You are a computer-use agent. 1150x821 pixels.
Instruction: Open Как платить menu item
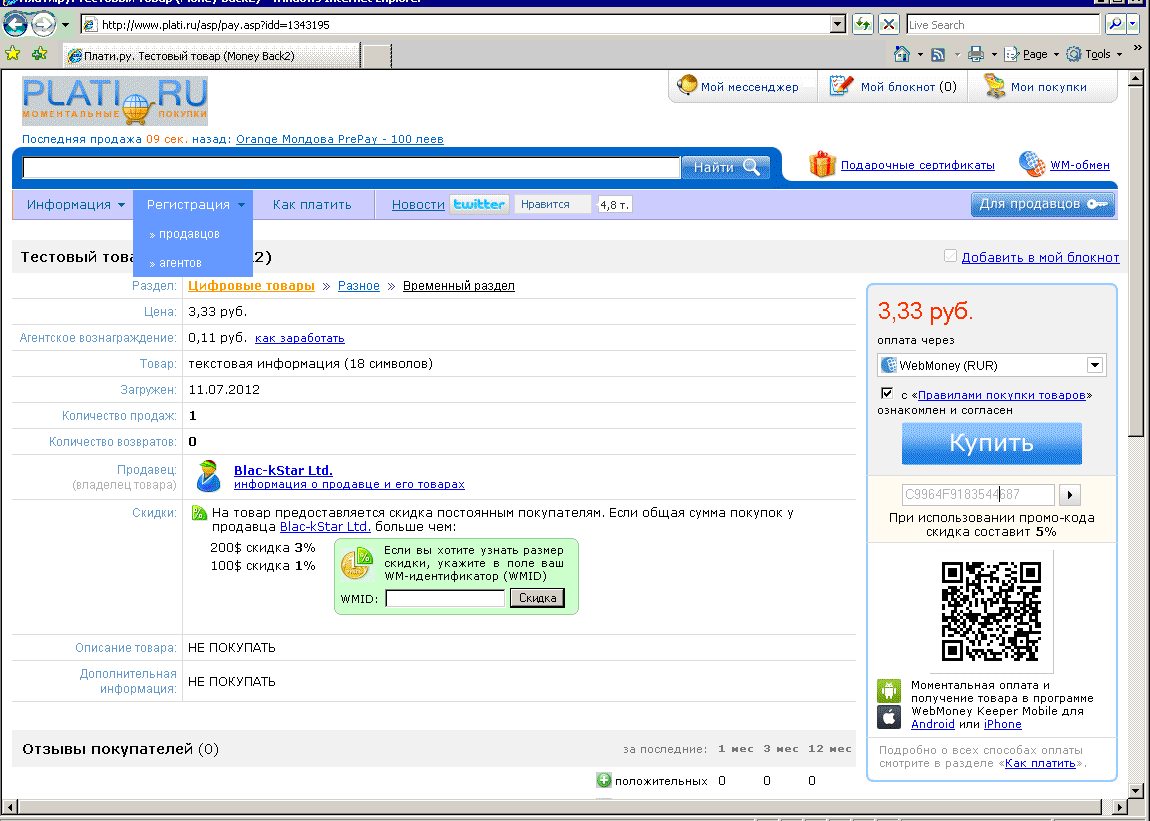coord(312,205)
